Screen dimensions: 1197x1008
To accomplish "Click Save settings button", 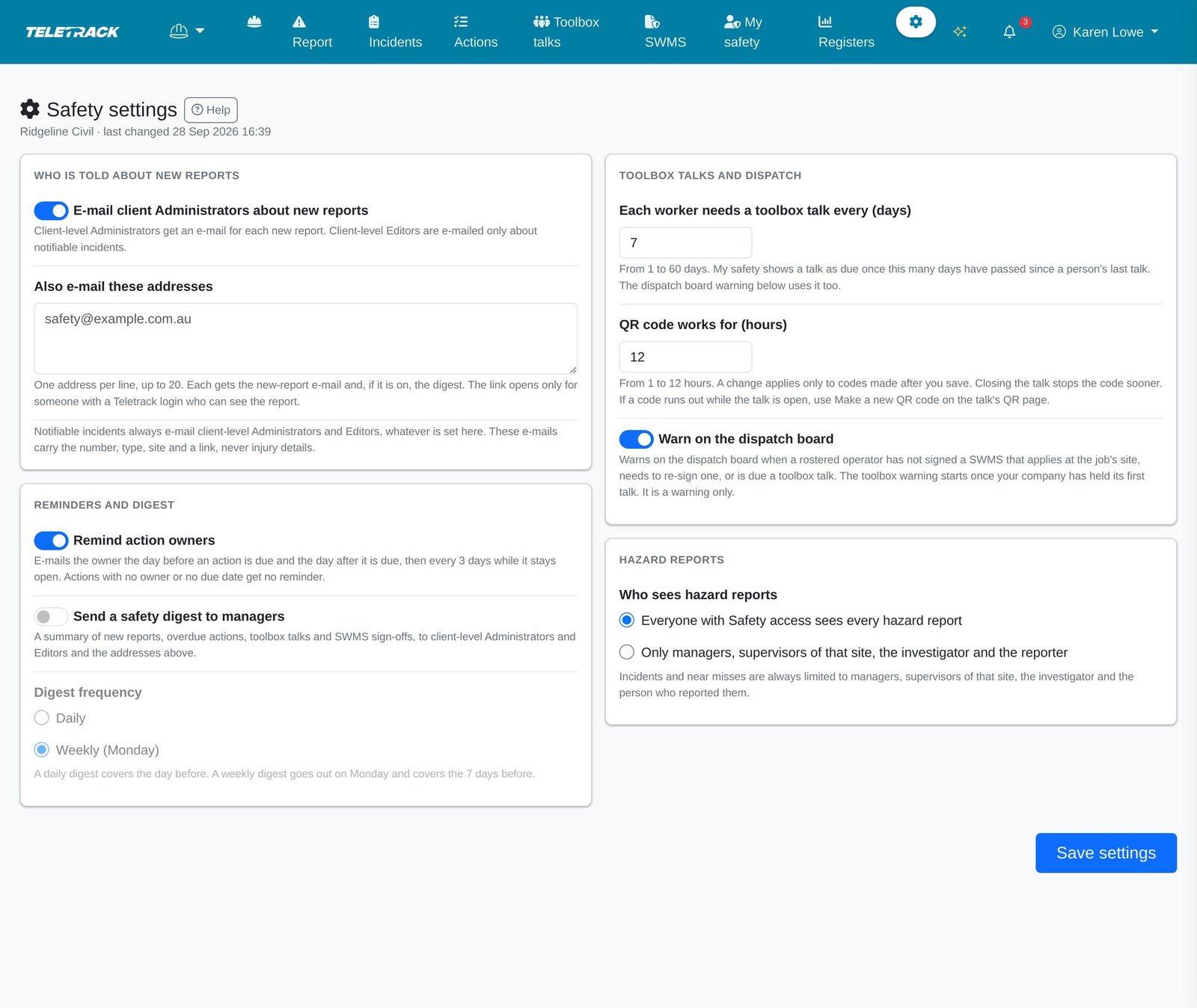I will pos(1106,853).
